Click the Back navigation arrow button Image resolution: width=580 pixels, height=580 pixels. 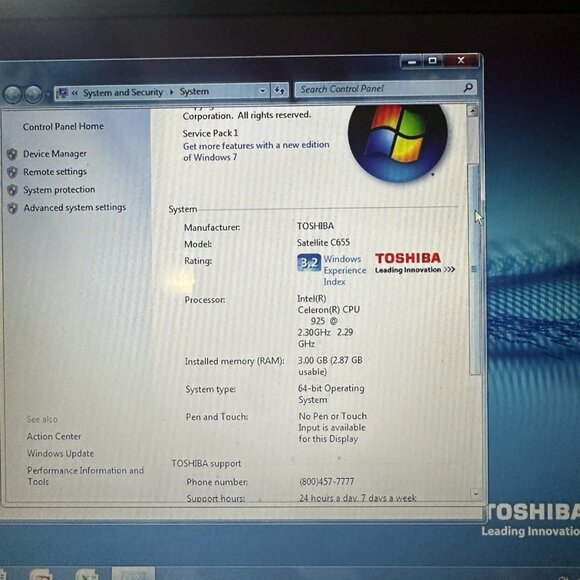click(12, 94)
